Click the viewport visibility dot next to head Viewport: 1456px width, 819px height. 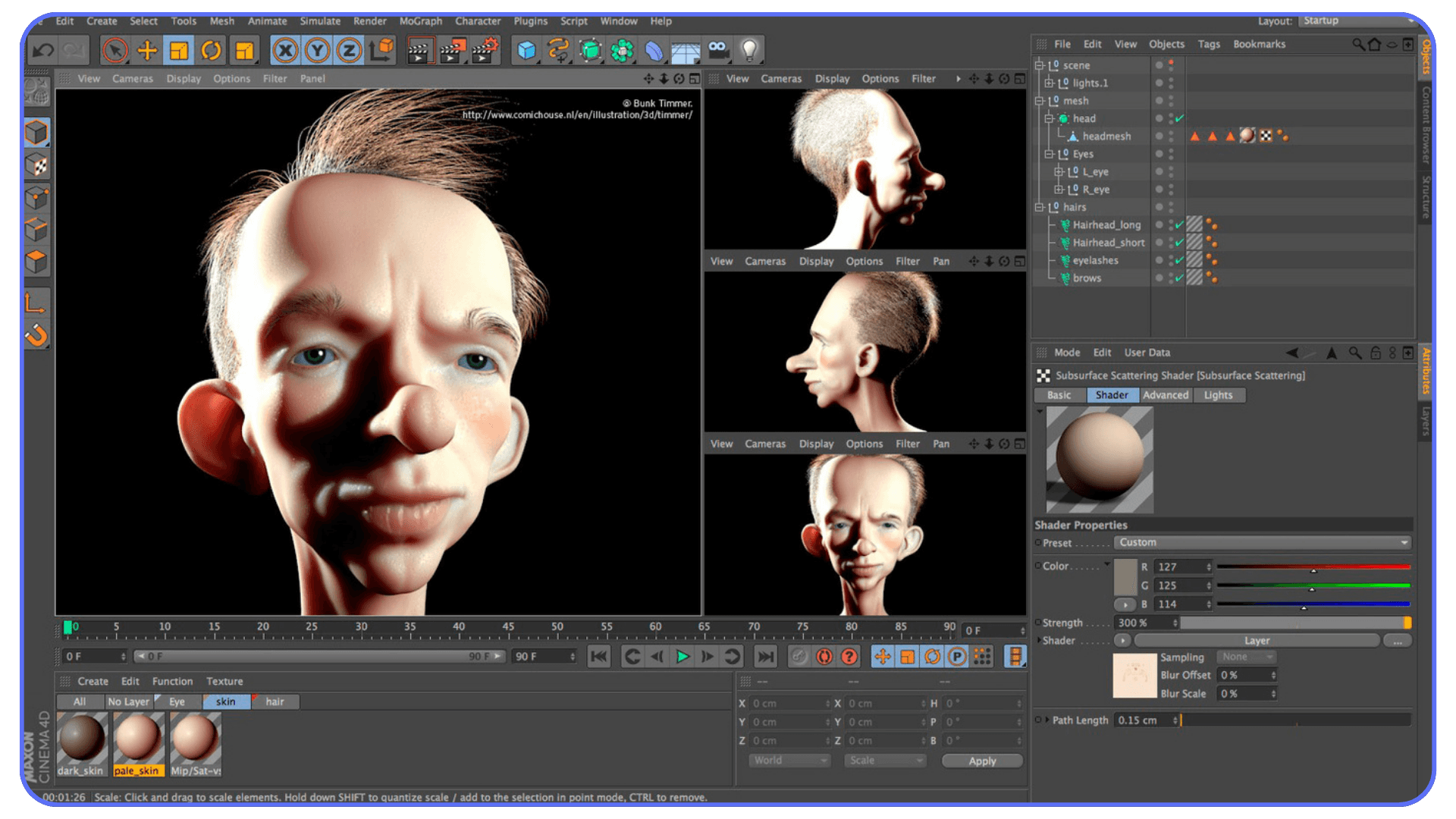click(1158, 118)
